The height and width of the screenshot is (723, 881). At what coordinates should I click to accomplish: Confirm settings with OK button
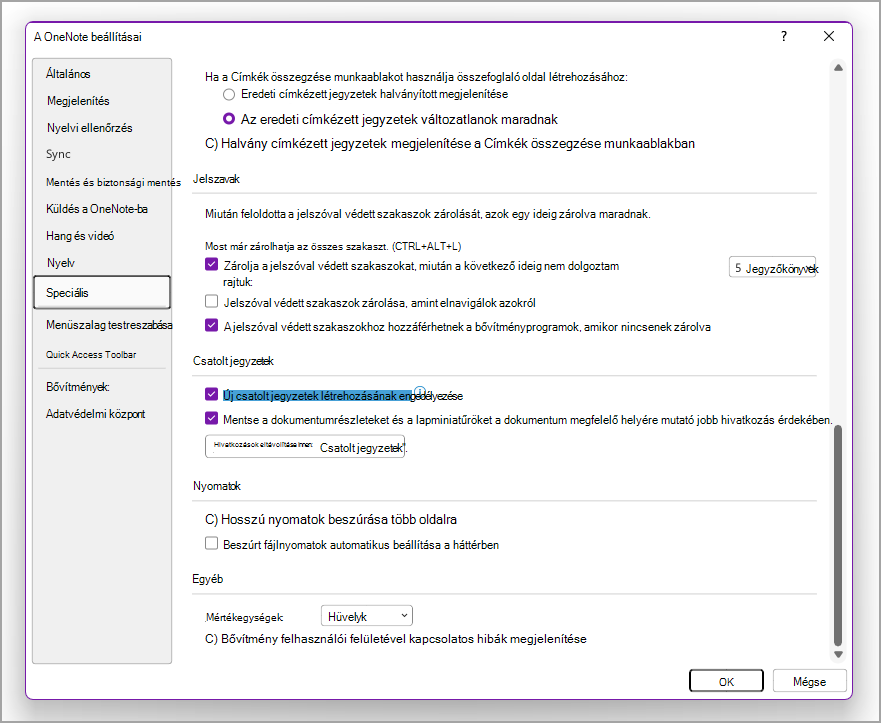[x=726, y=681]
